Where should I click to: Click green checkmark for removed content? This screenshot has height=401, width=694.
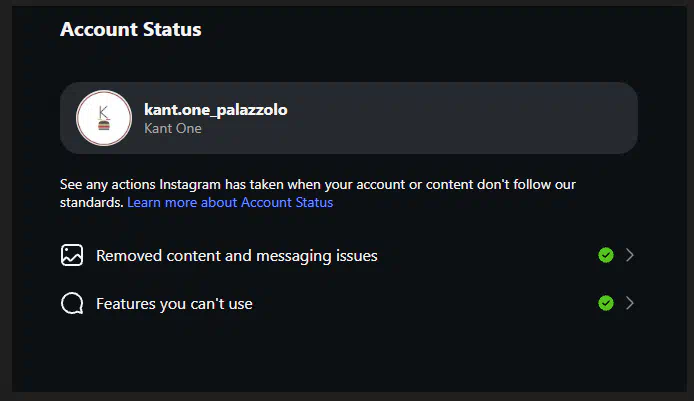pos(605,255)
